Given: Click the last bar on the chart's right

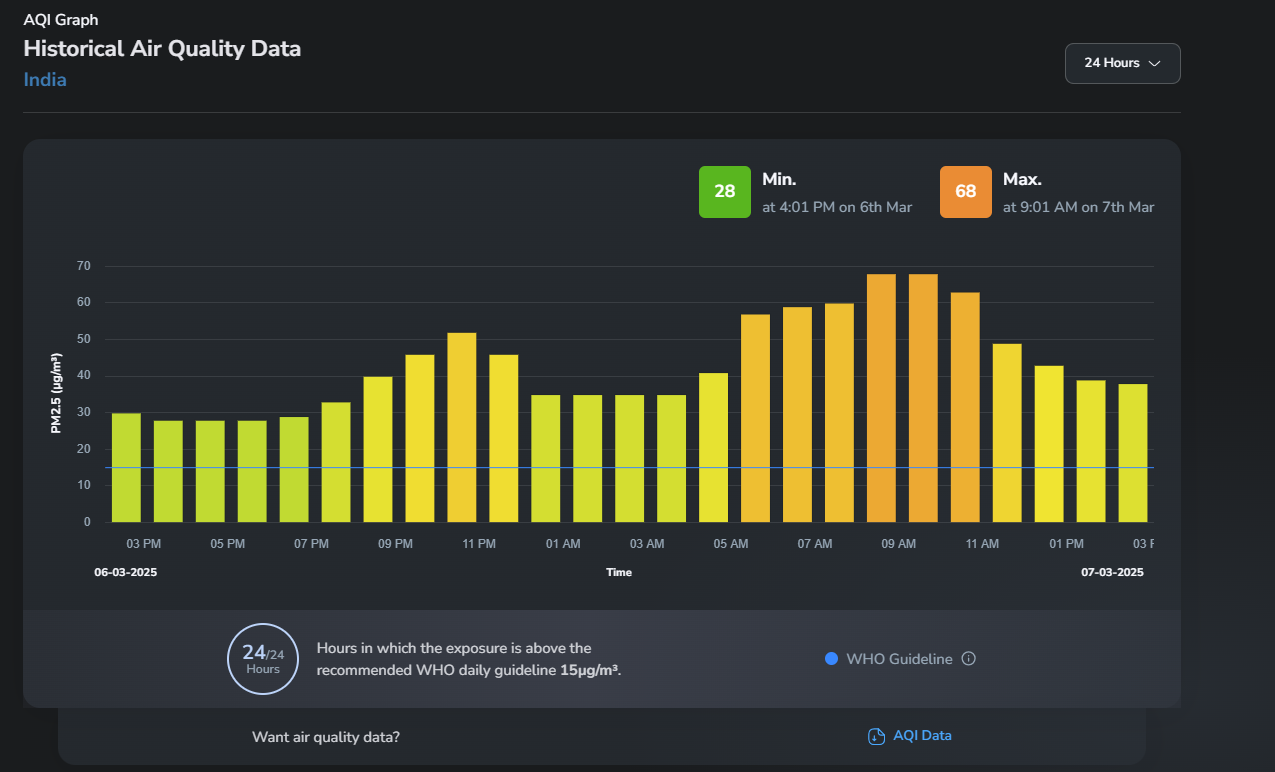Looking at the screenshot, I should 1133,453.
